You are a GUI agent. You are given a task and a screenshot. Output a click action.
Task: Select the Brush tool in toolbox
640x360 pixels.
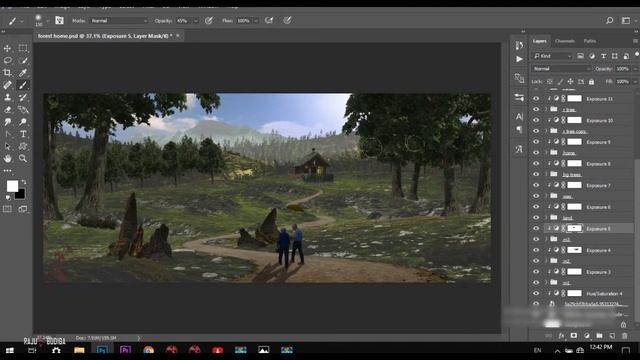(x=23, y=85)
